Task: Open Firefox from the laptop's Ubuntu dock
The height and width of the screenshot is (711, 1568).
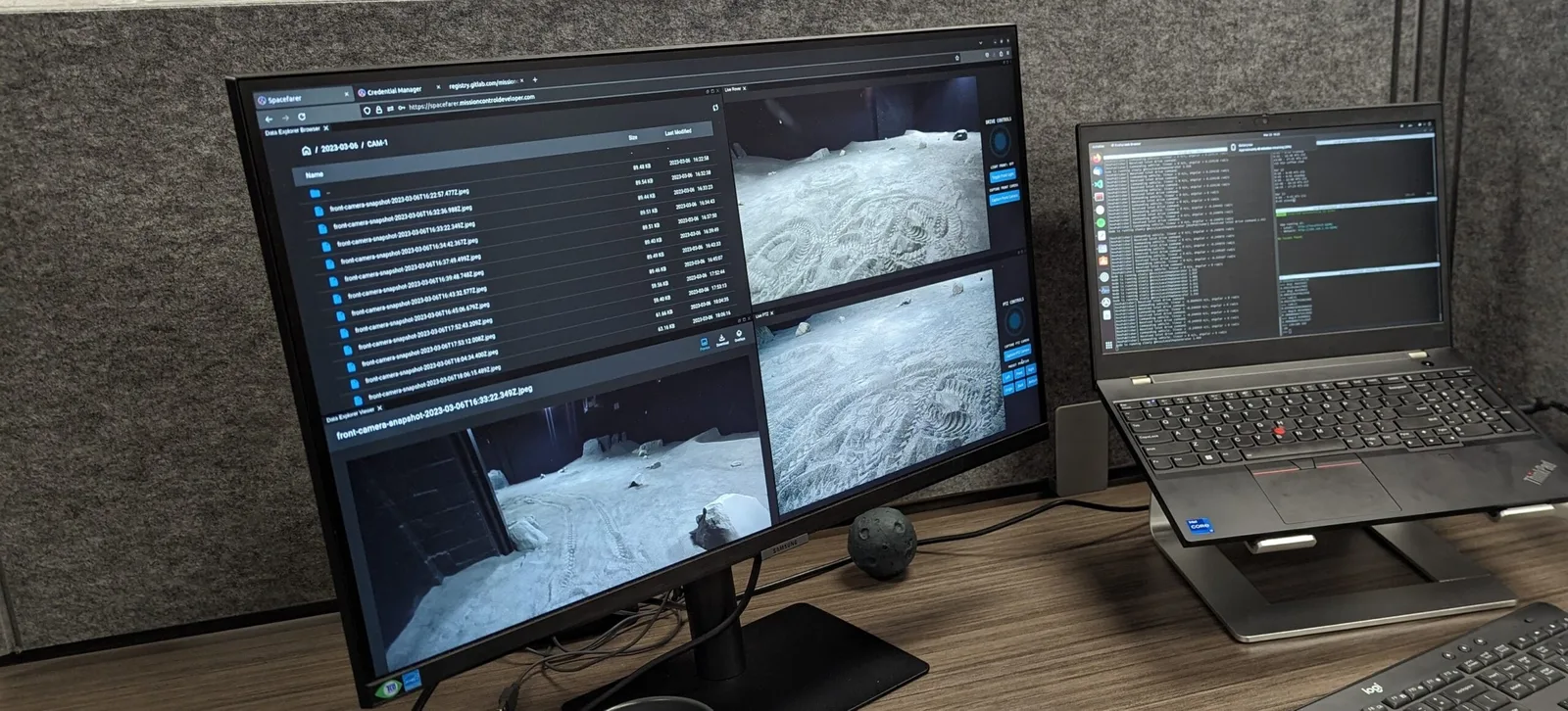Action: [1099, 159]
